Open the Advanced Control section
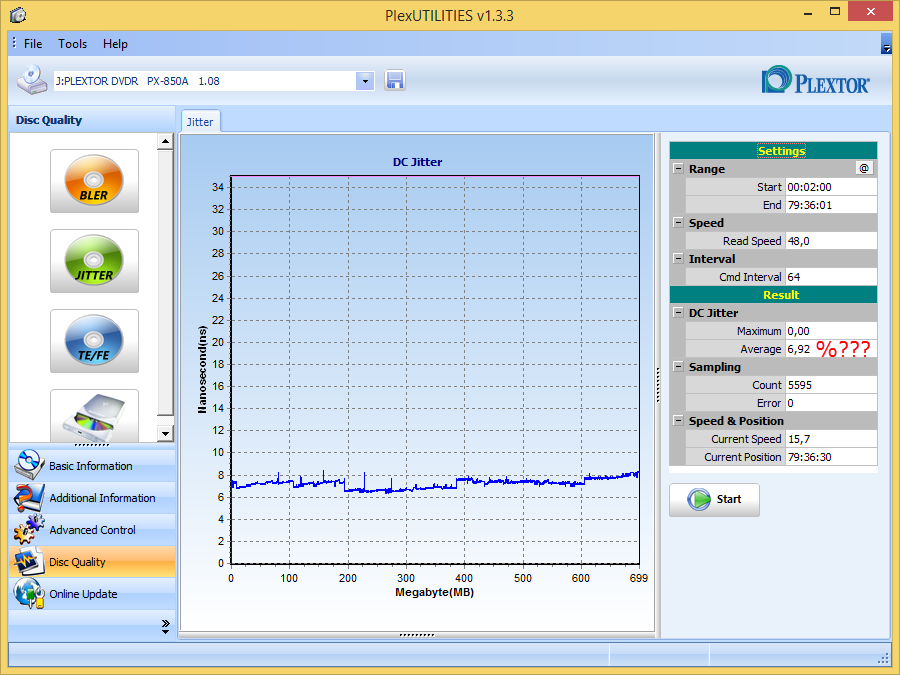 coord(92,530)
